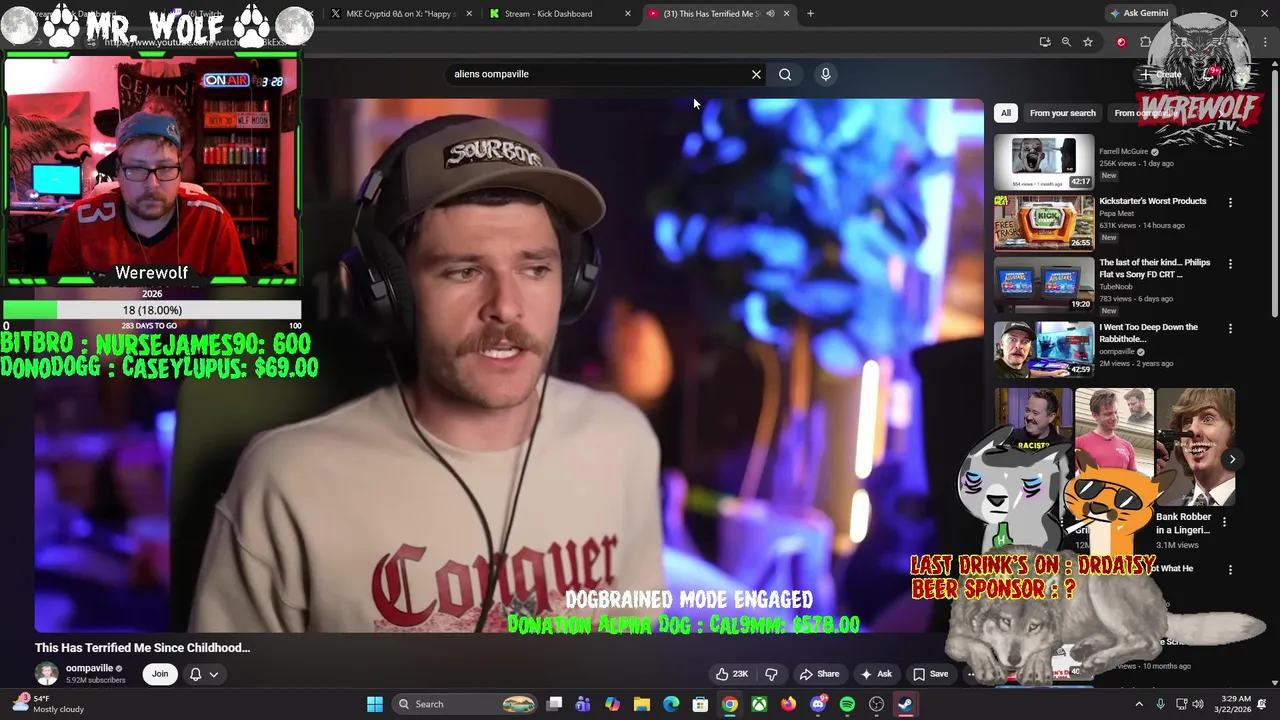Select the All filter chip

1006,113
